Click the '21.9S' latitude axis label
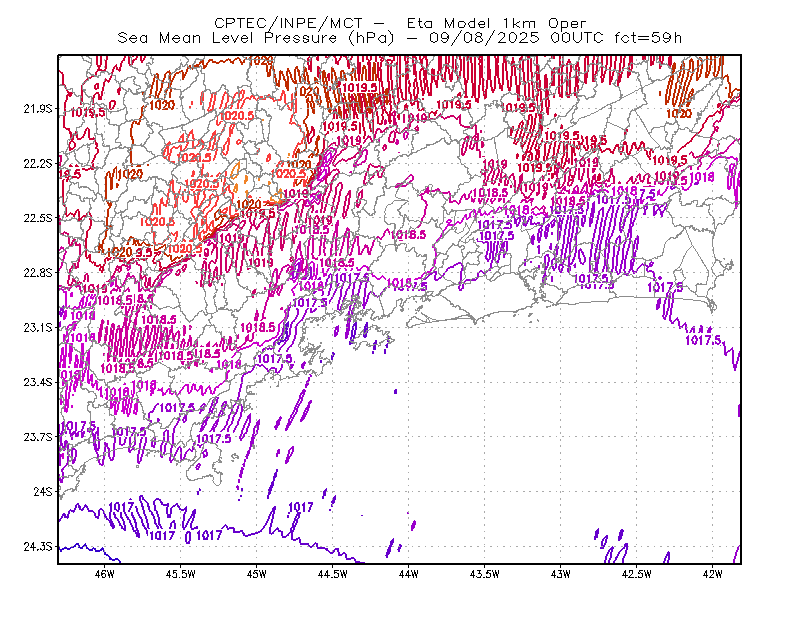Image resolution: width=800 pixels, height=618 pixels. click(37, 108)
